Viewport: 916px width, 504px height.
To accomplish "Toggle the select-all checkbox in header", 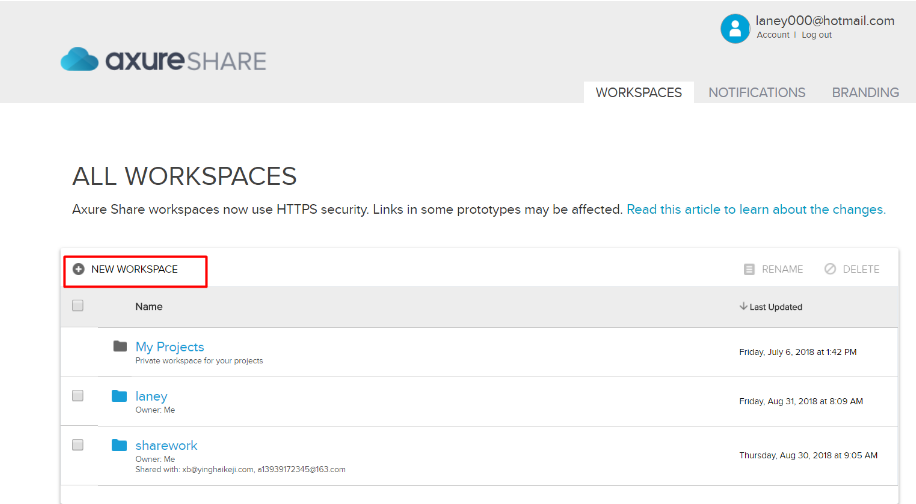I will [x=78, y=305].
